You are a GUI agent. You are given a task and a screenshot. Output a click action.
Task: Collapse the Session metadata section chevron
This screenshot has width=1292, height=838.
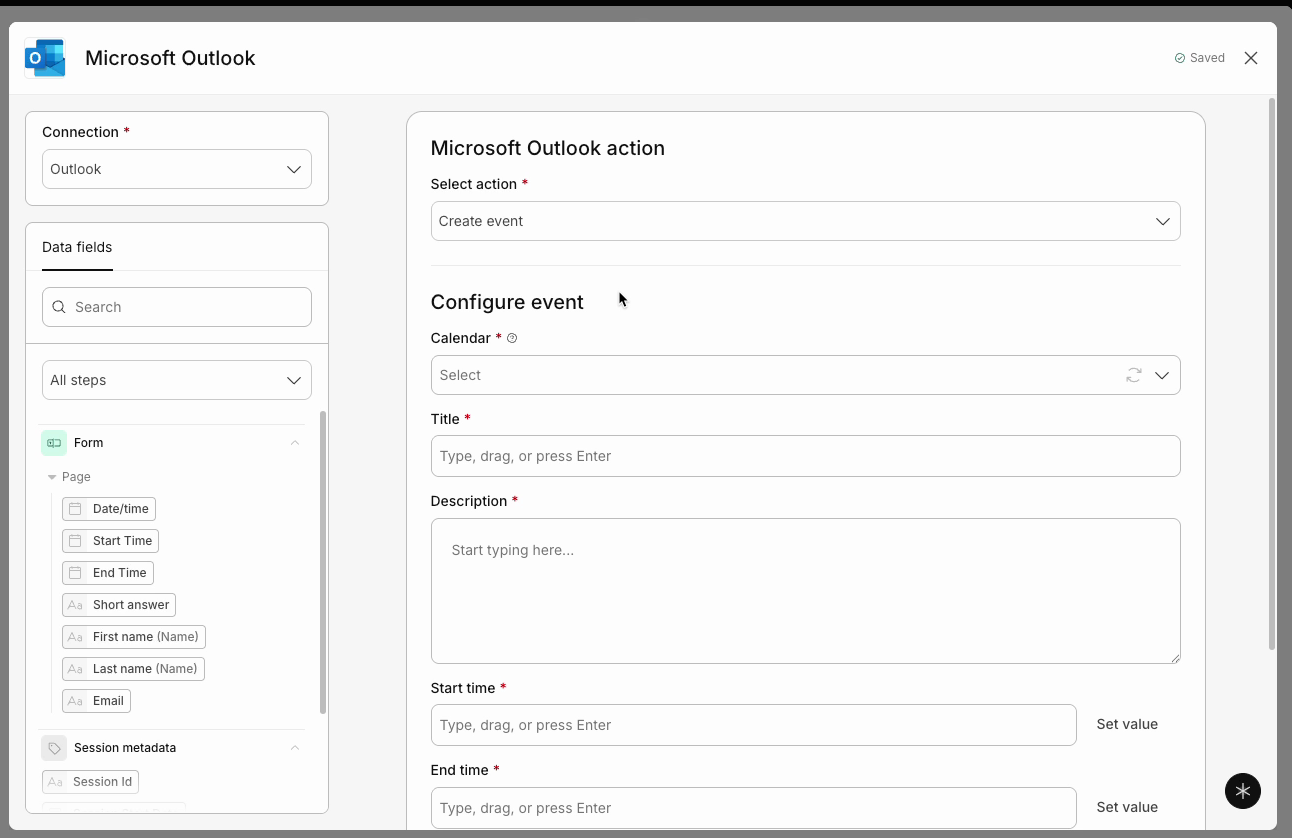pyautogui.click(x=295, y=748)
